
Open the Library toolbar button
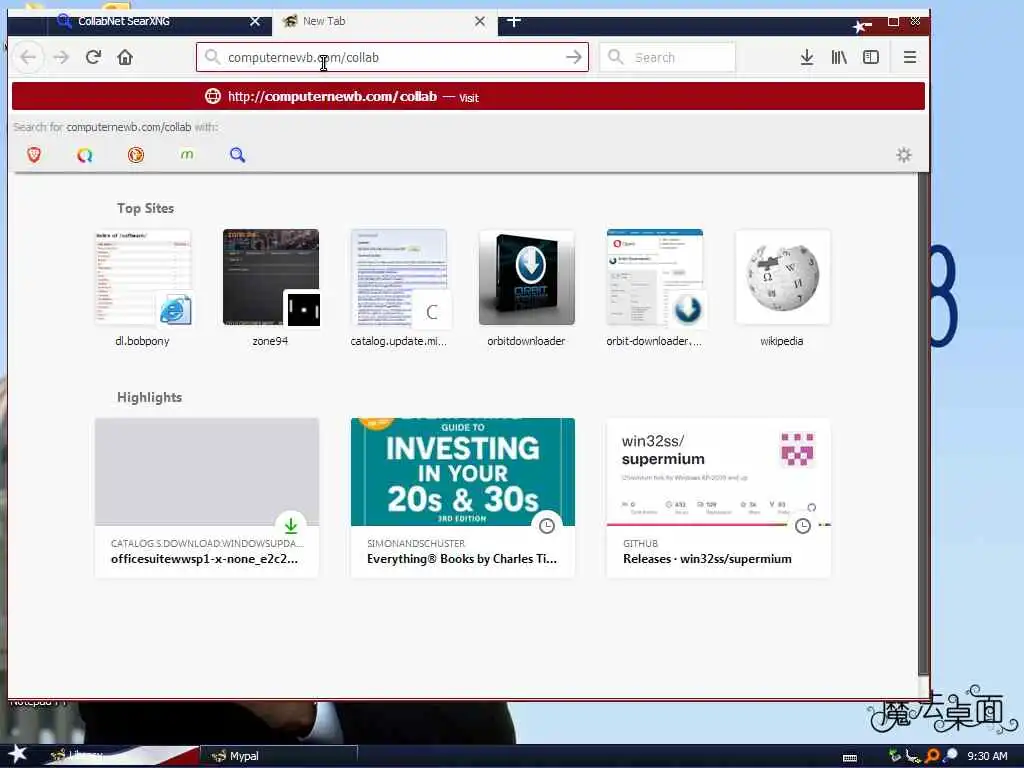pyautogui.click(x=839, y=57)
